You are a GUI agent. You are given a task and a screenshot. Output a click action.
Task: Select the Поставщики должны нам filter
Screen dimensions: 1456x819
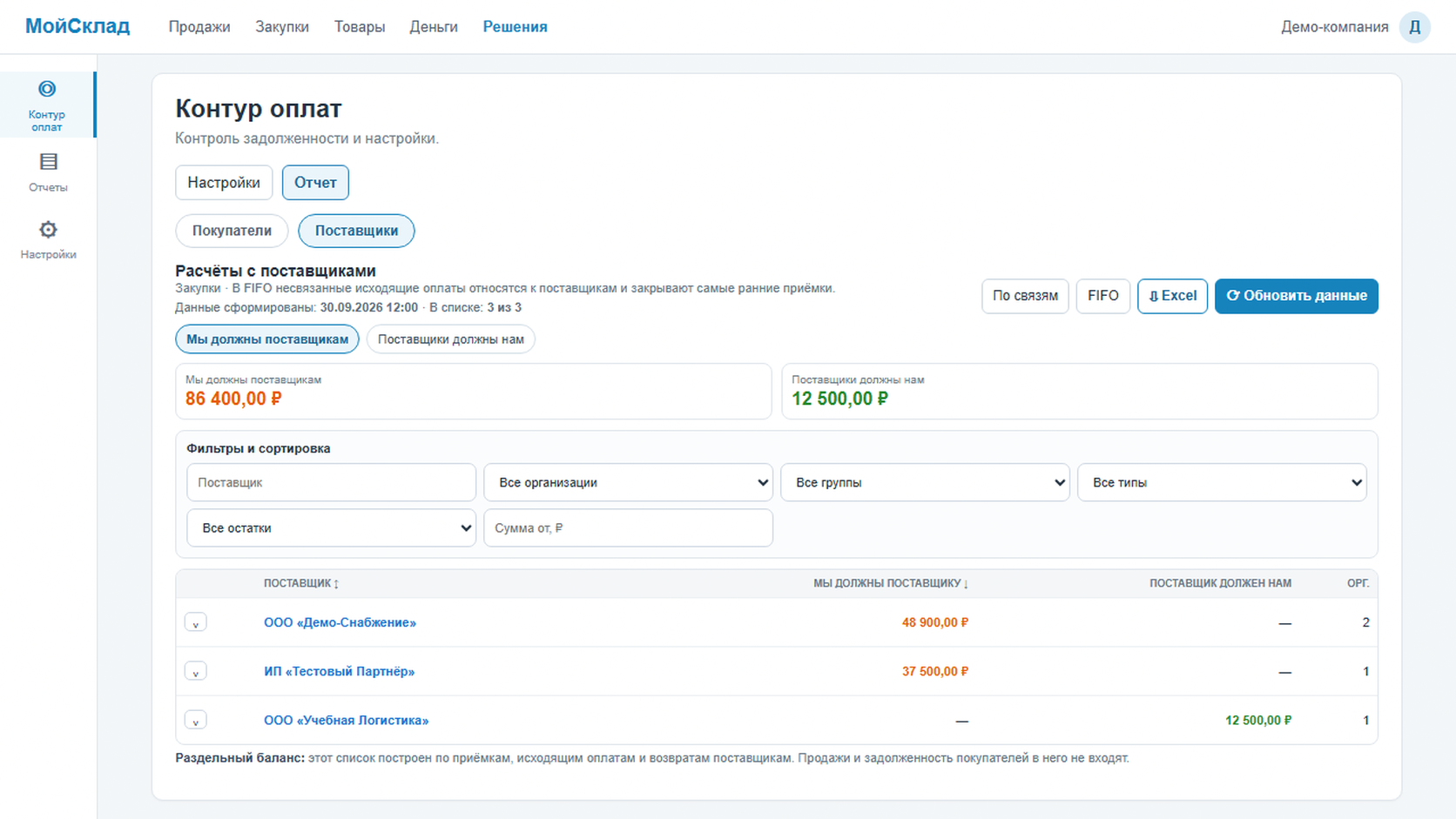(451, 339)
